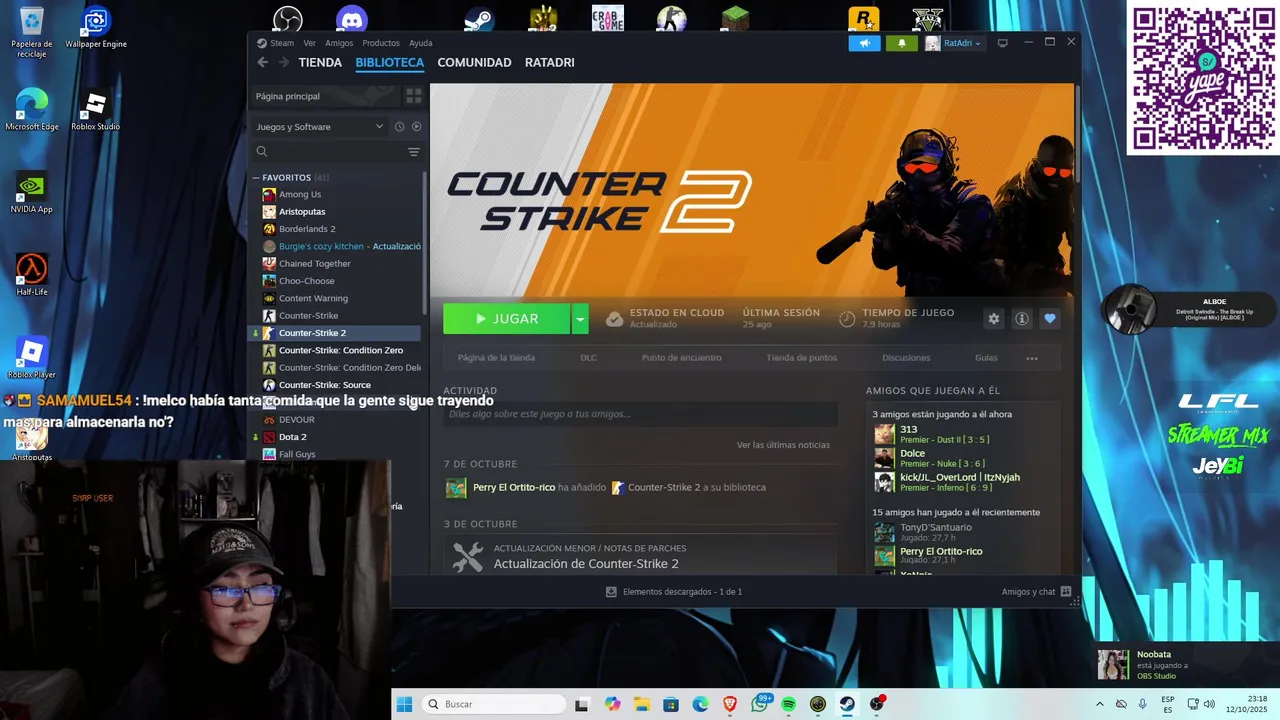Select Choo-Choose in the library

click(306, 281)
